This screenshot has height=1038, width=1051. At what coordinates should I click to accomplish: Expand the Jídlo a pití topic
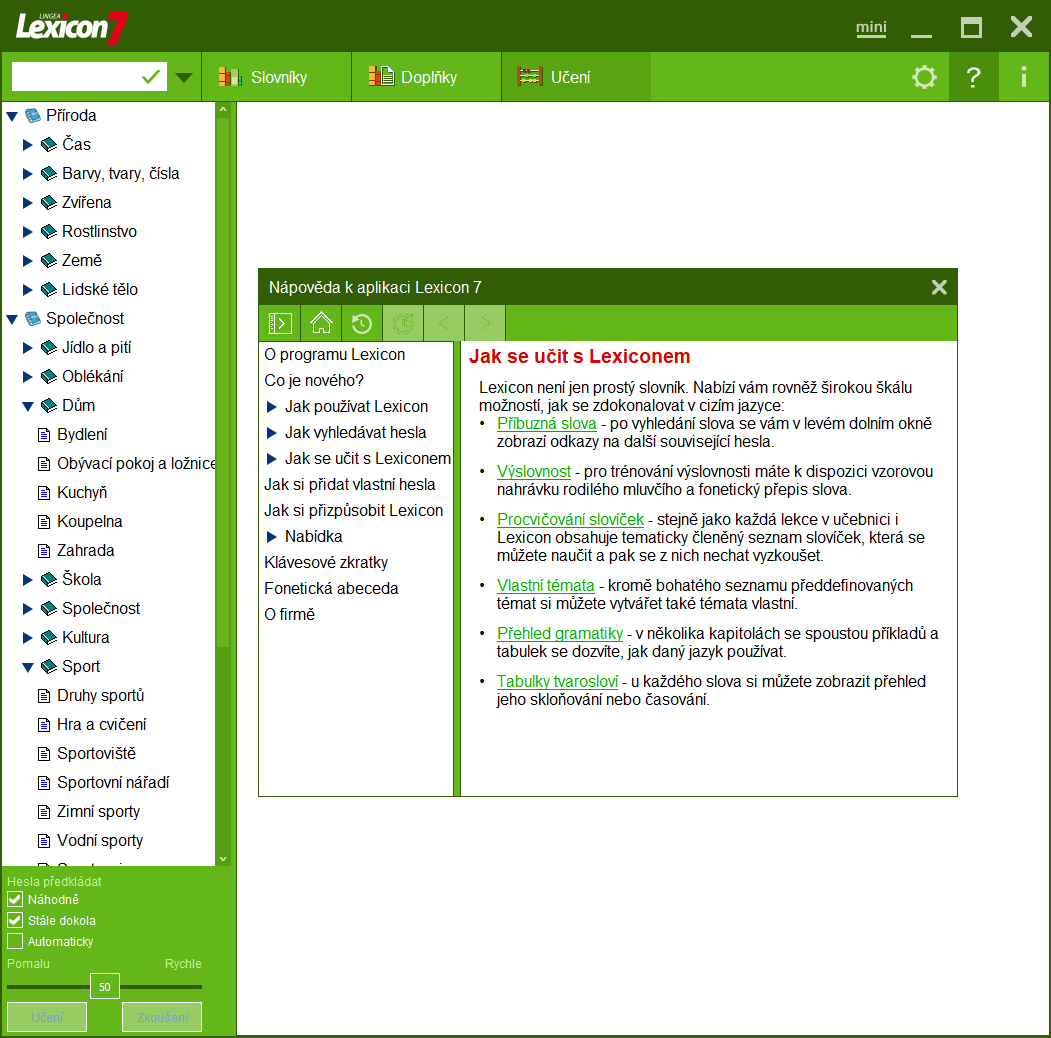click(x=27, y=348)
